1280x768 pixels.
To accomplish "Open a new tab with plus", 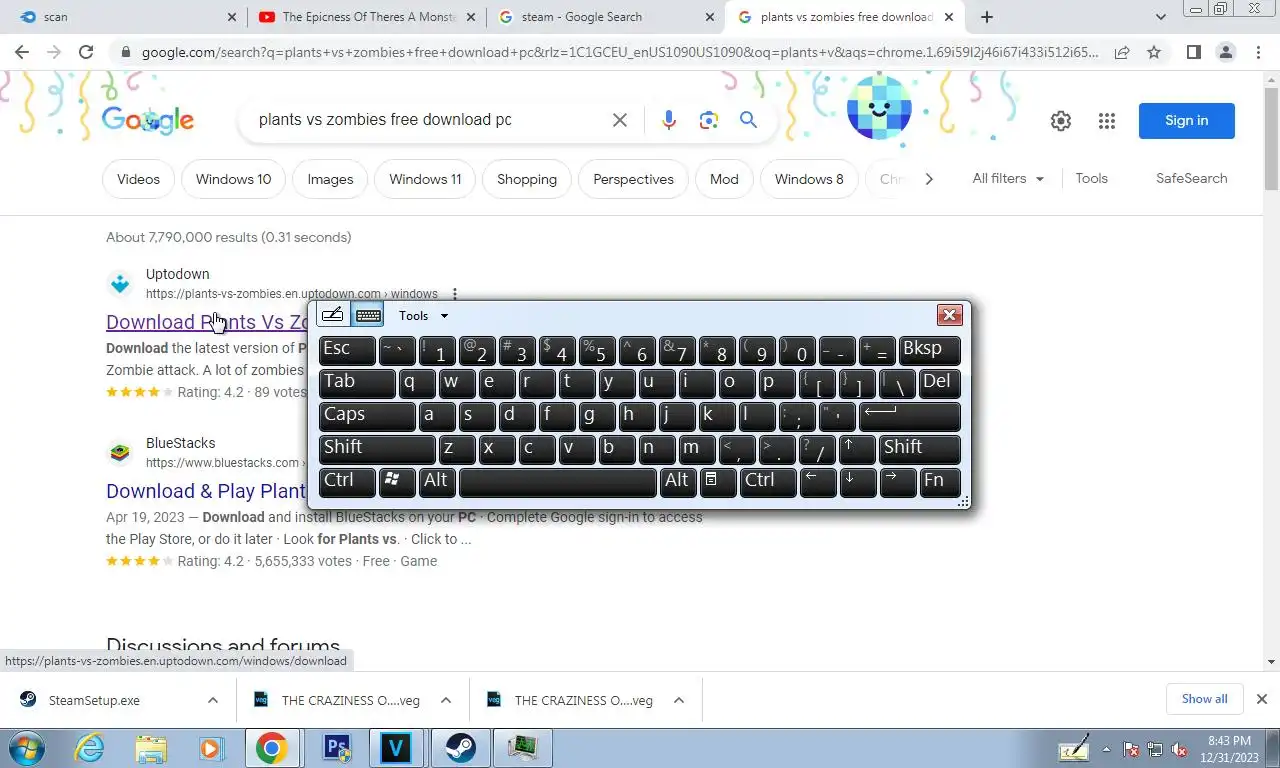I will click(x=987, y=17).
